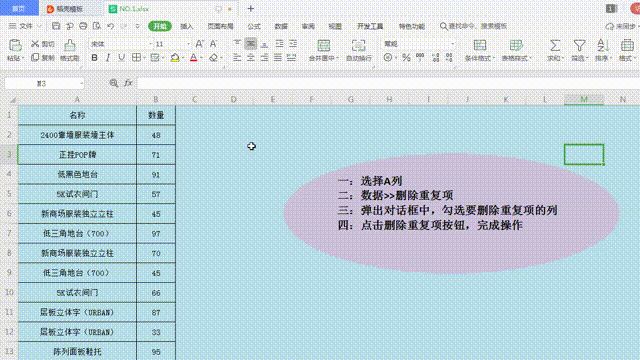Toggle middle vertical alignment

click(x=251, y=43)
